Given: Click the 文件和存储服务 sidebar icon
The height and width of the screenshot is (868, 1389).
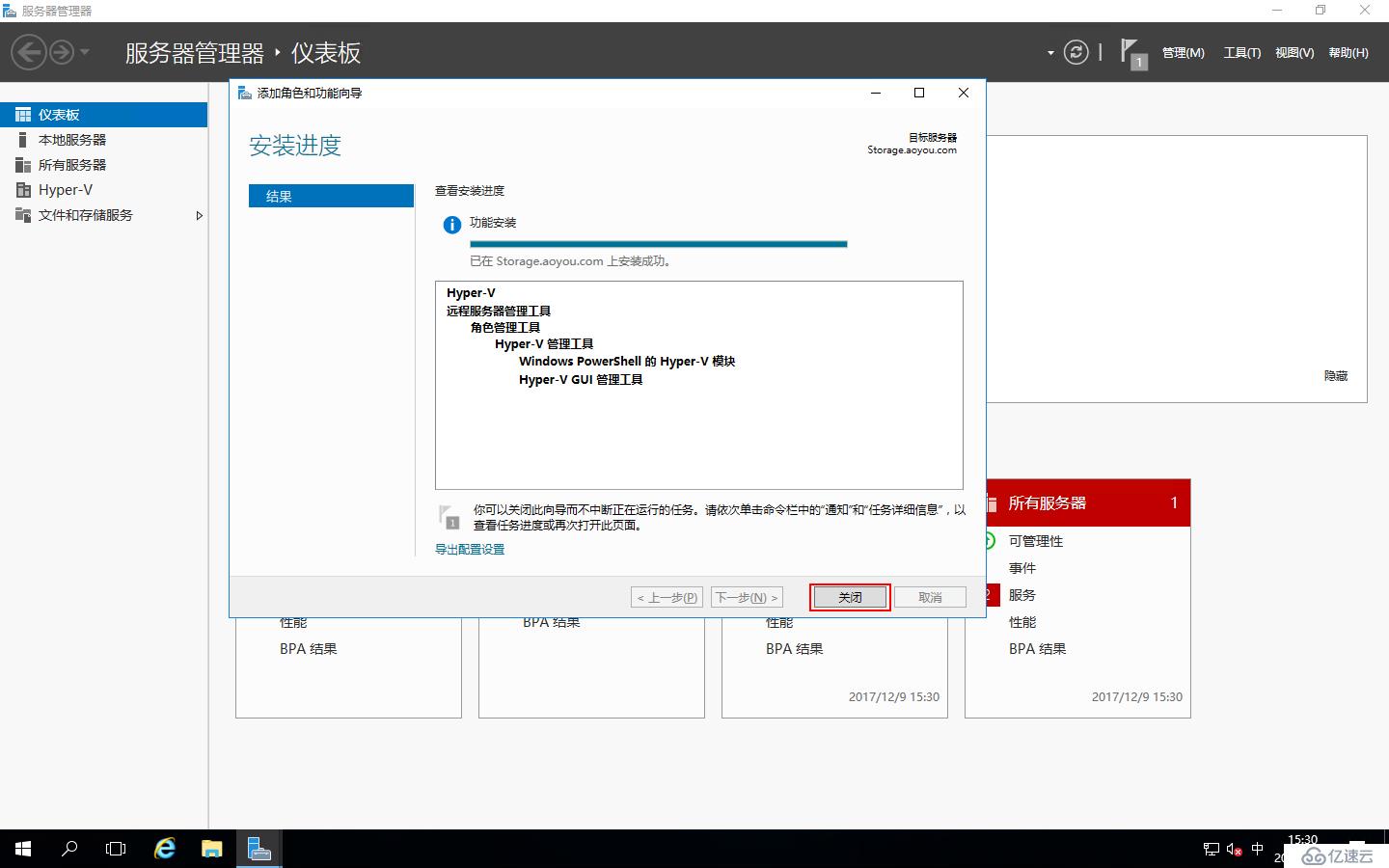Looking at the screenshot, I should tap(23, 215).
